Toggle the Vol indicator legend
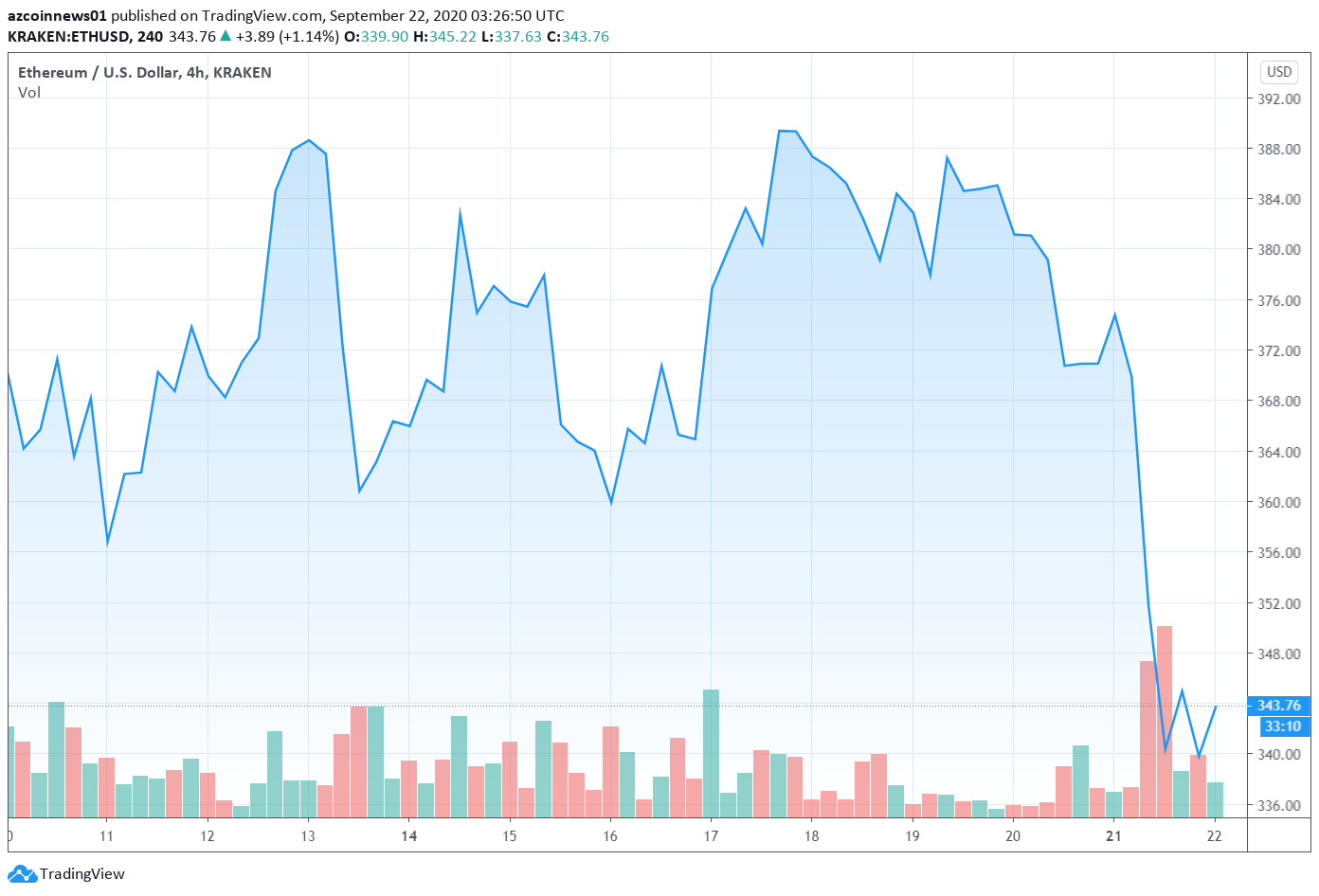The image size is (1319, 896). [29, 93]
